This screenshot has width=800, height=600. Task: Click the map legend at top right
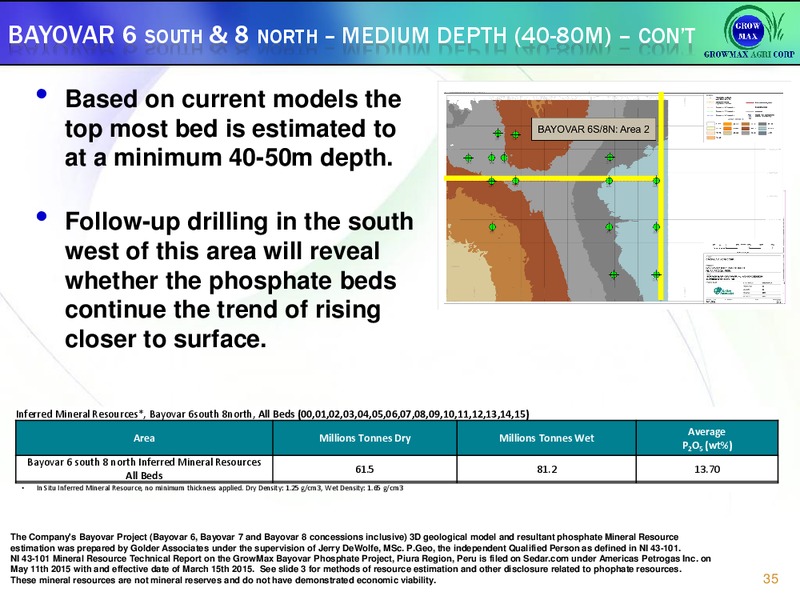click(741, 117)
